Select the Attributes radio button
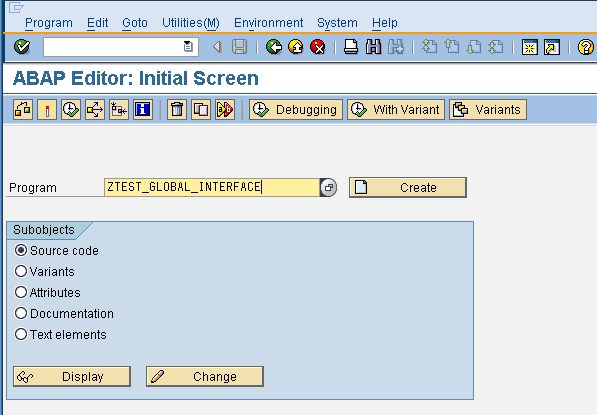The height and width of the screenshot is (415, 597). tap(21, 292)
